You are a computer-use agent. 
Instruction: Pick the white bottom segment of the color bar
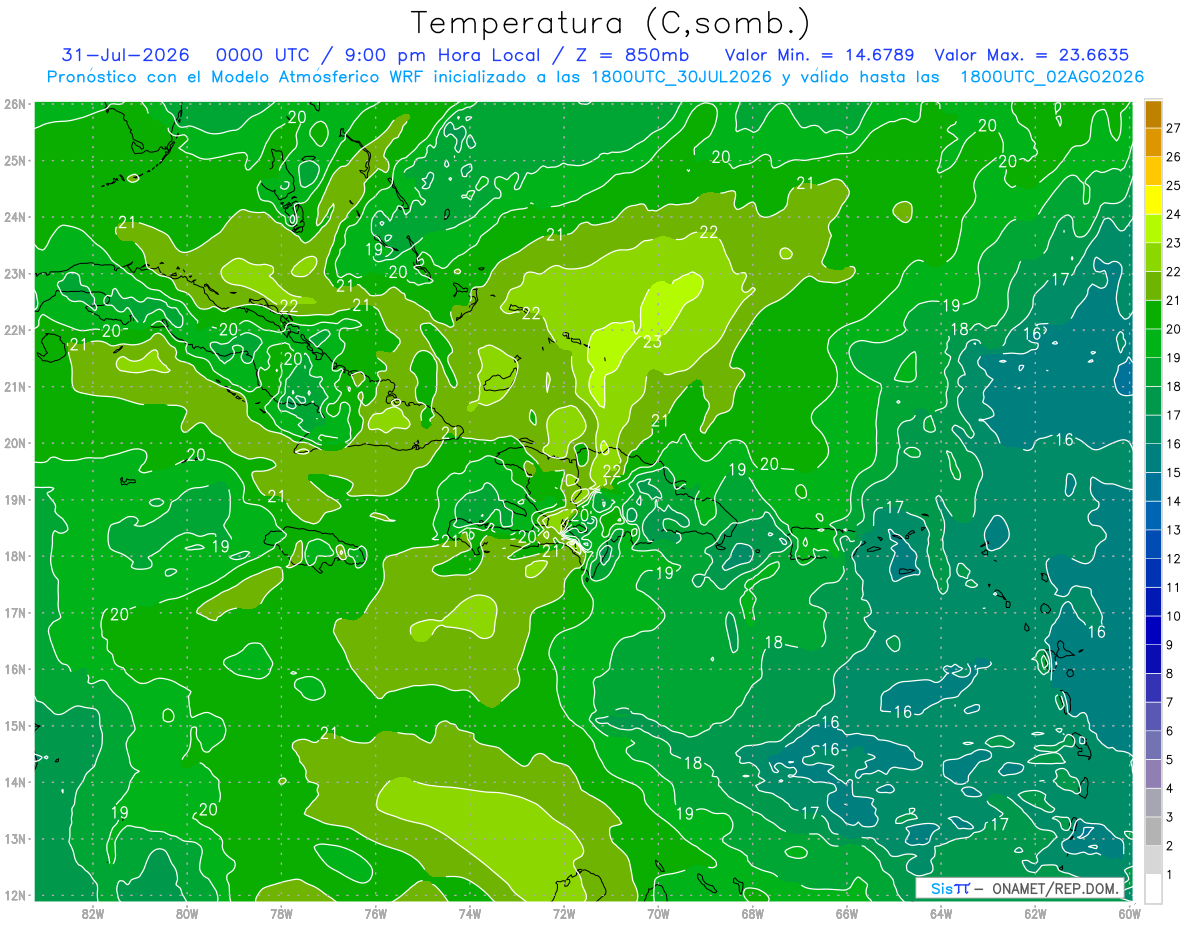coord(1154,888)
